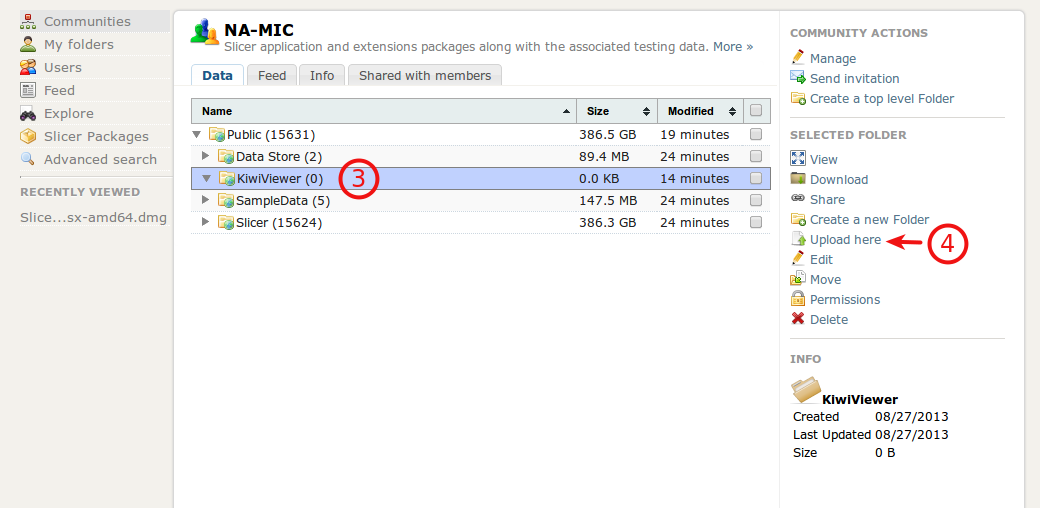Click the Download folder icon
This screenshot has height=508, width=1041.
point(798,179)
